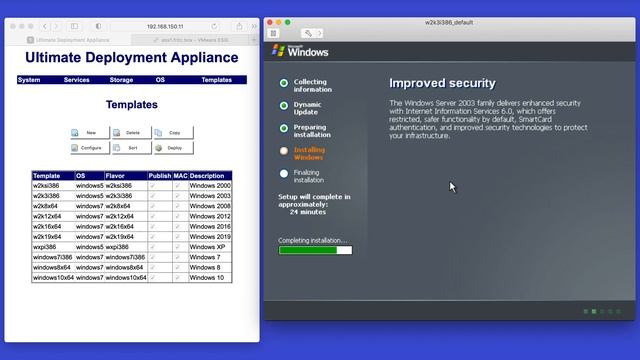Go forward in Safari browser
The image size is (640, 360).
[56, 26]
